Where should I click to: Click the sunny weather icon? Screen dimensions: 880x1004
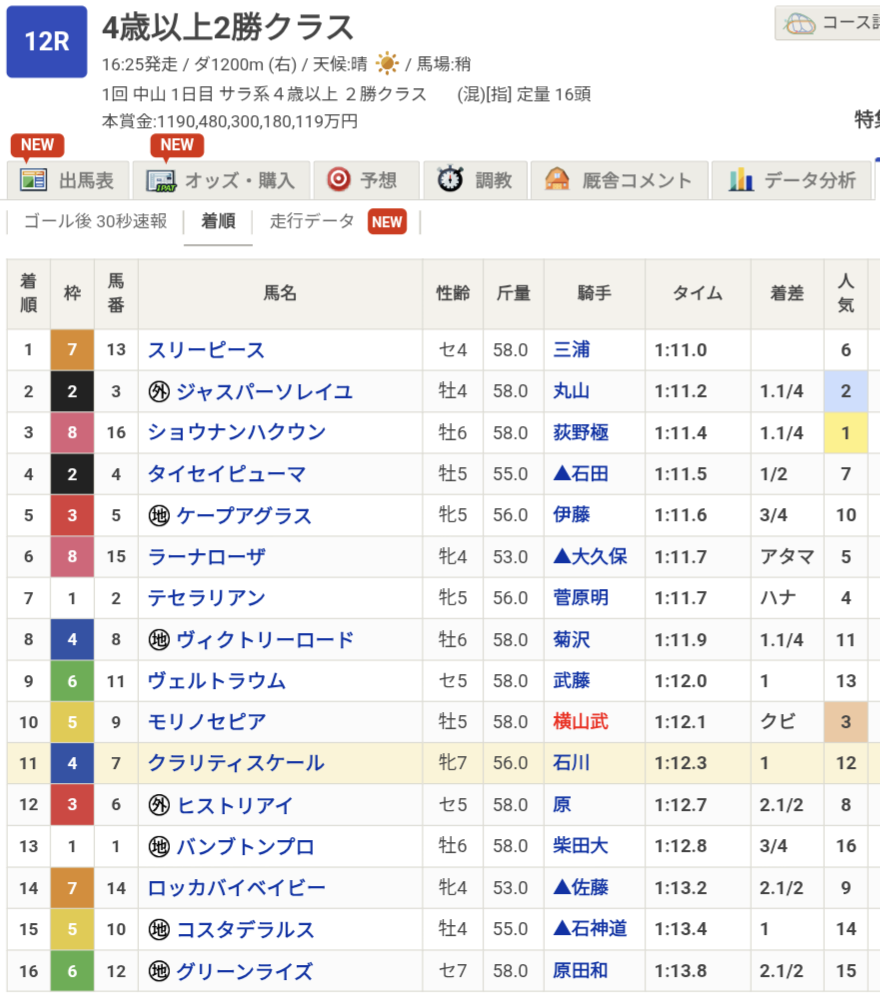[x=387, y=63]
